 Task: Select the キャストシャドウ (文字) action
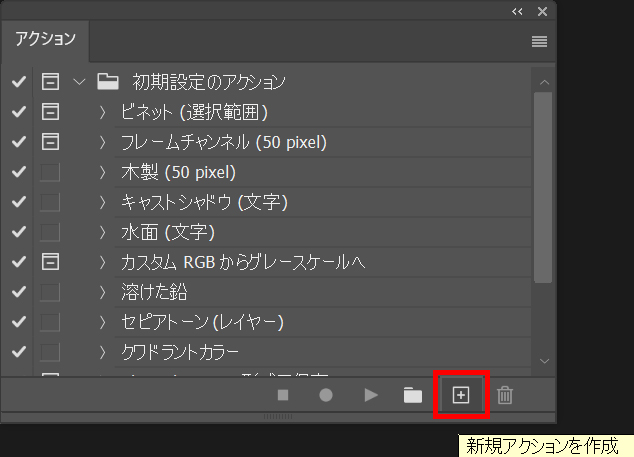[x=204, y=202]
